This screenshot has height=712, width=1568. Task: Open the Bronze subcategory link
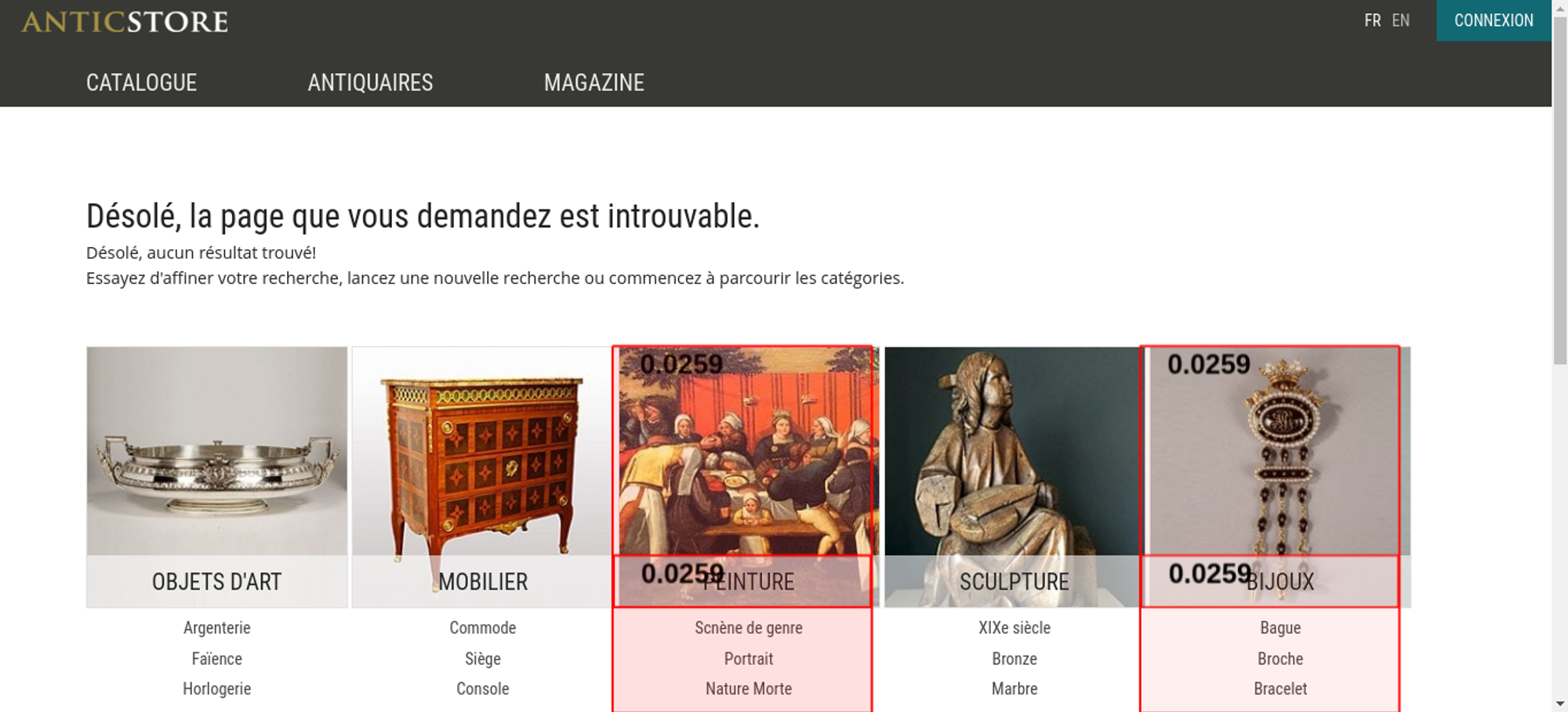pyautogui.click(x=1014, y=659)
